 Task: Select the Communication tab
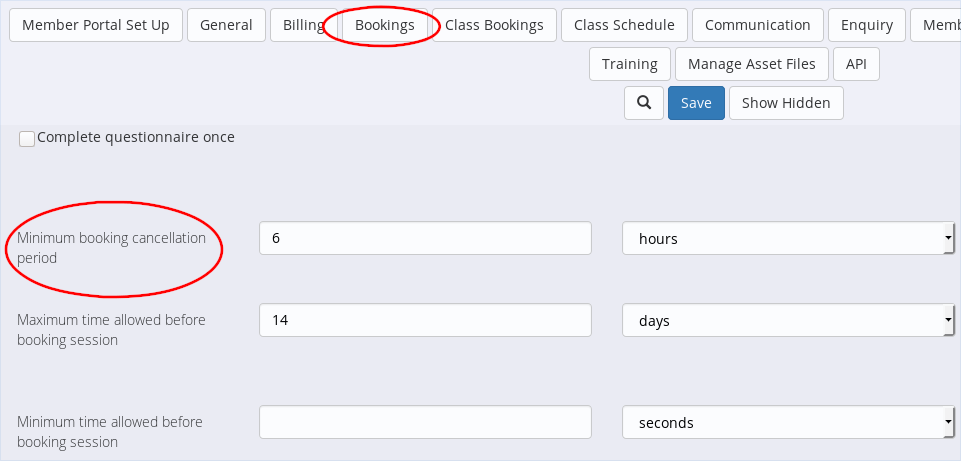click(x=758, y=25)
